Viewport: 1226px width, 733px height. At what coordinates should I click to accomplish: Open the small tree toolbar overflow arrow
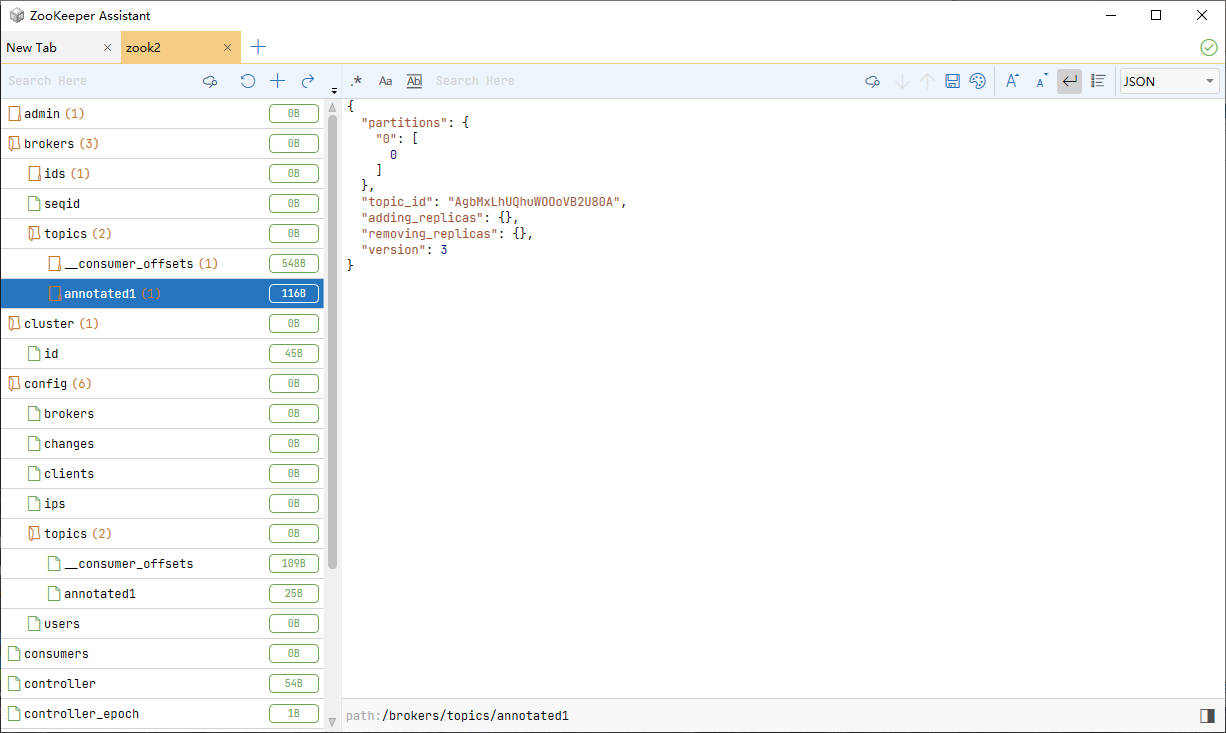(x=334, y=90)
